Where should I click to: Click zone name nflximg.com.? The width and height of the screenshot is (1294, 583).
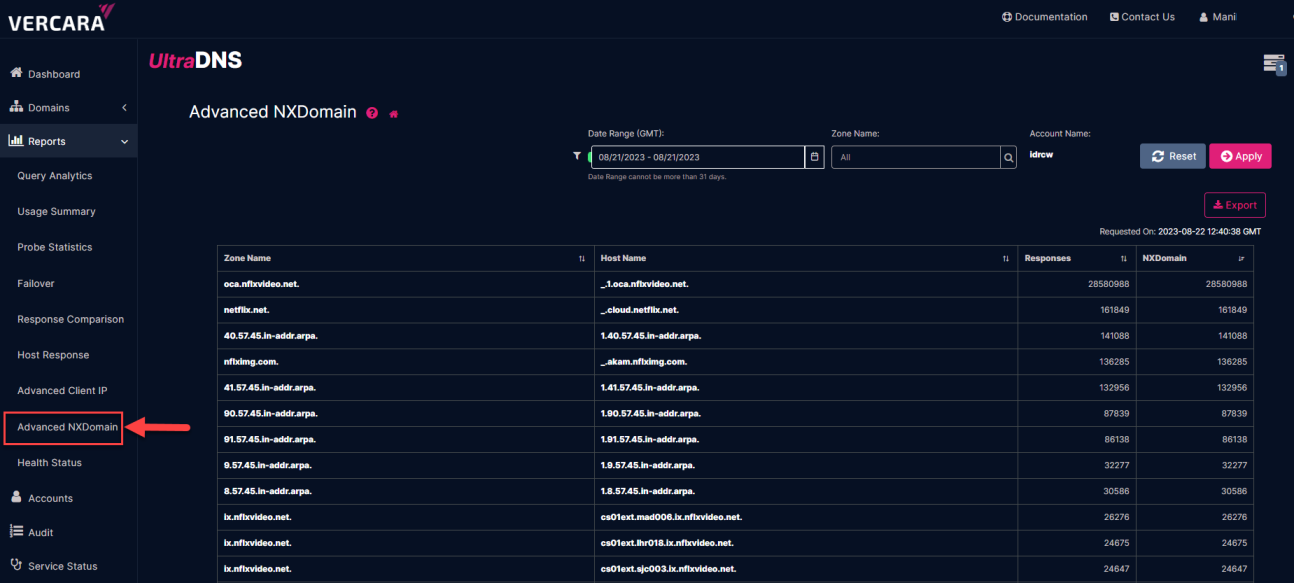point(251,362)
